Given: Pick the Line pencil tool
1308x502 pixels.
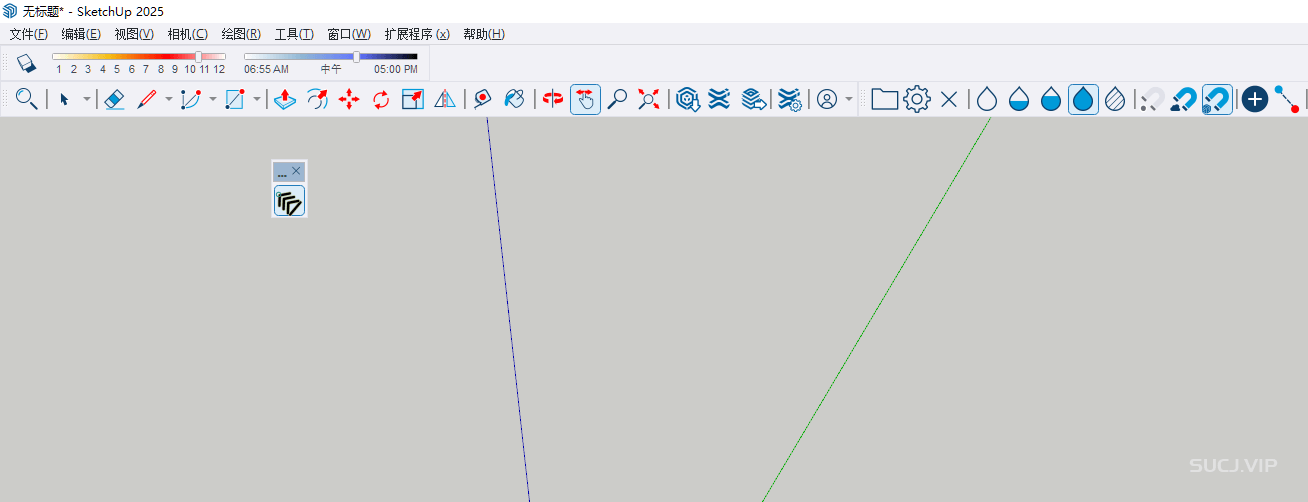Looking at the screenshot, I should pyautogui.click(x=147, y=99).
